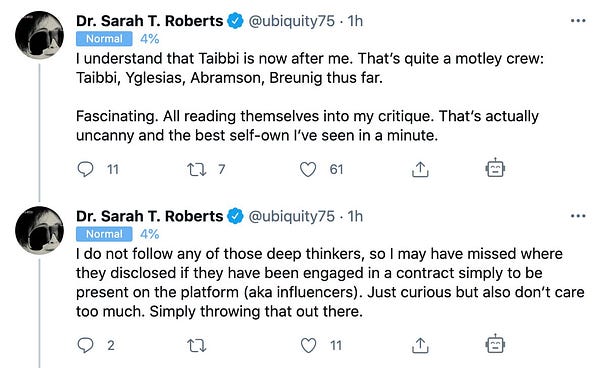Click the 4% score on second tweet
Screen dimensions: 600x368
point(149,234)
